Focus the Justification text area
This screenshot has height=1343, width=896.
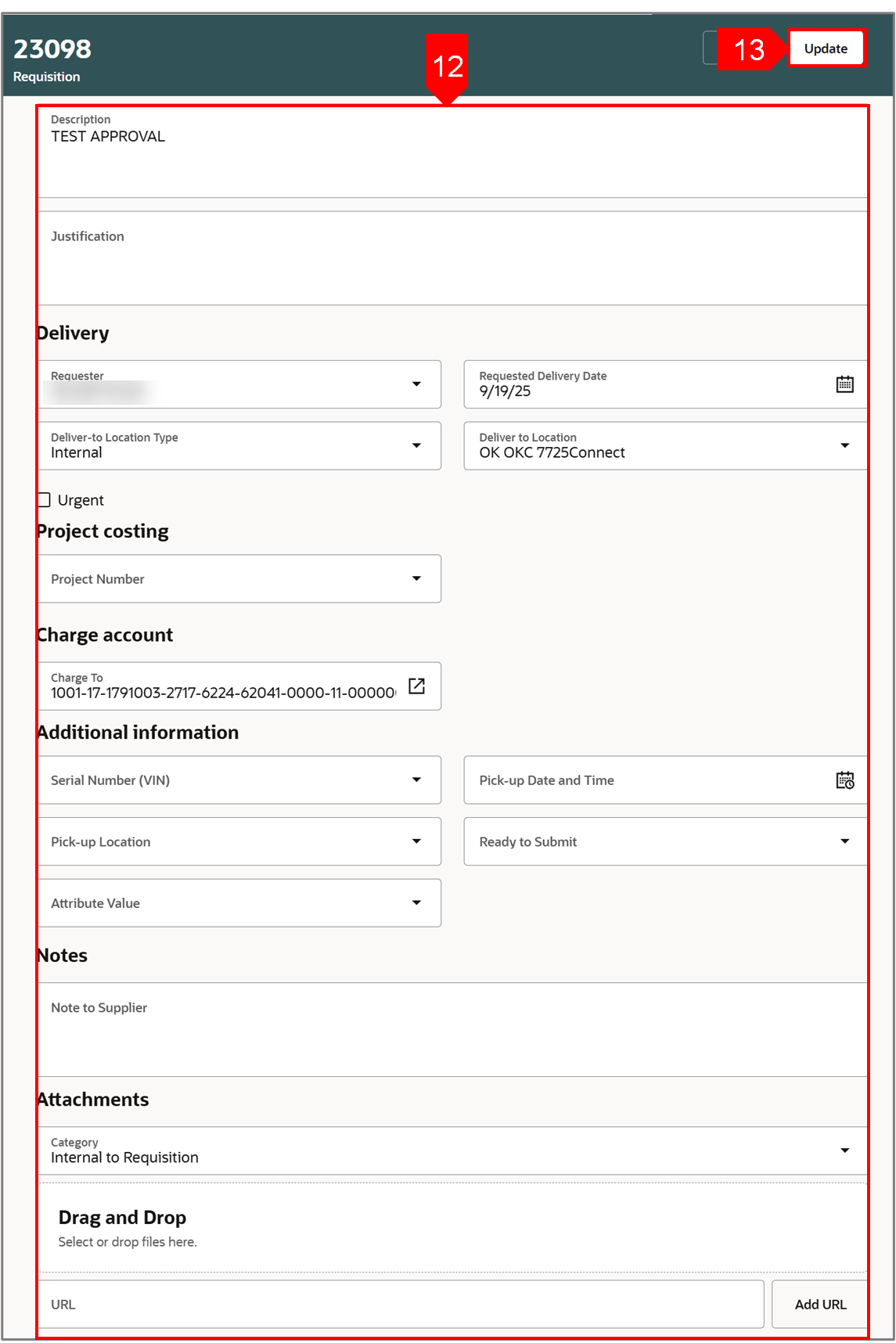coord(452,258)
